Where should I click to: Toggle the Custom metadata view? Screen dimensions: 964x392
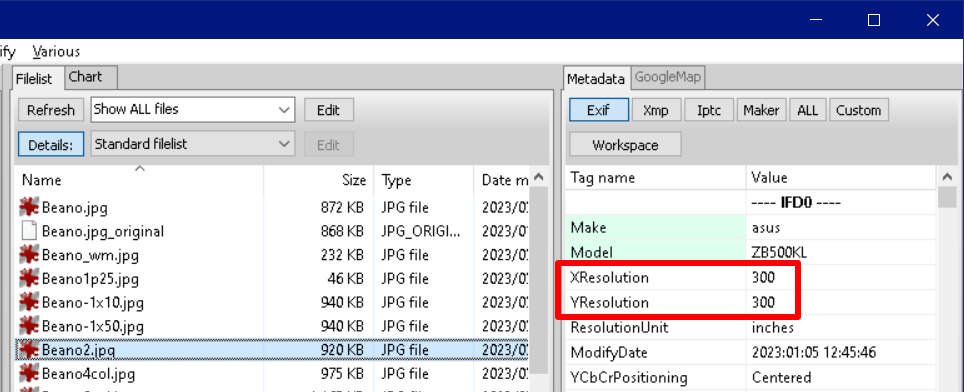[x=858, y=110]
